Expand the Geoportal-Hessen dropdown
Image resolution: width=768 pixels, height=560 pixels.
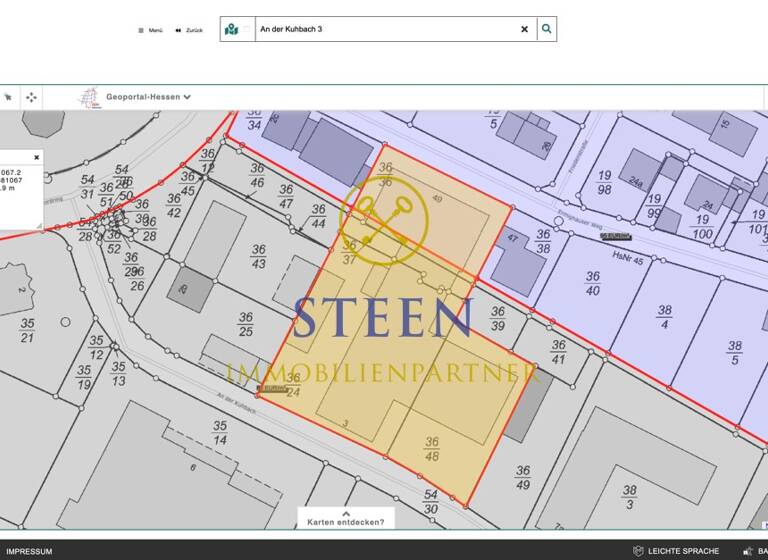(x=148, y=97)
